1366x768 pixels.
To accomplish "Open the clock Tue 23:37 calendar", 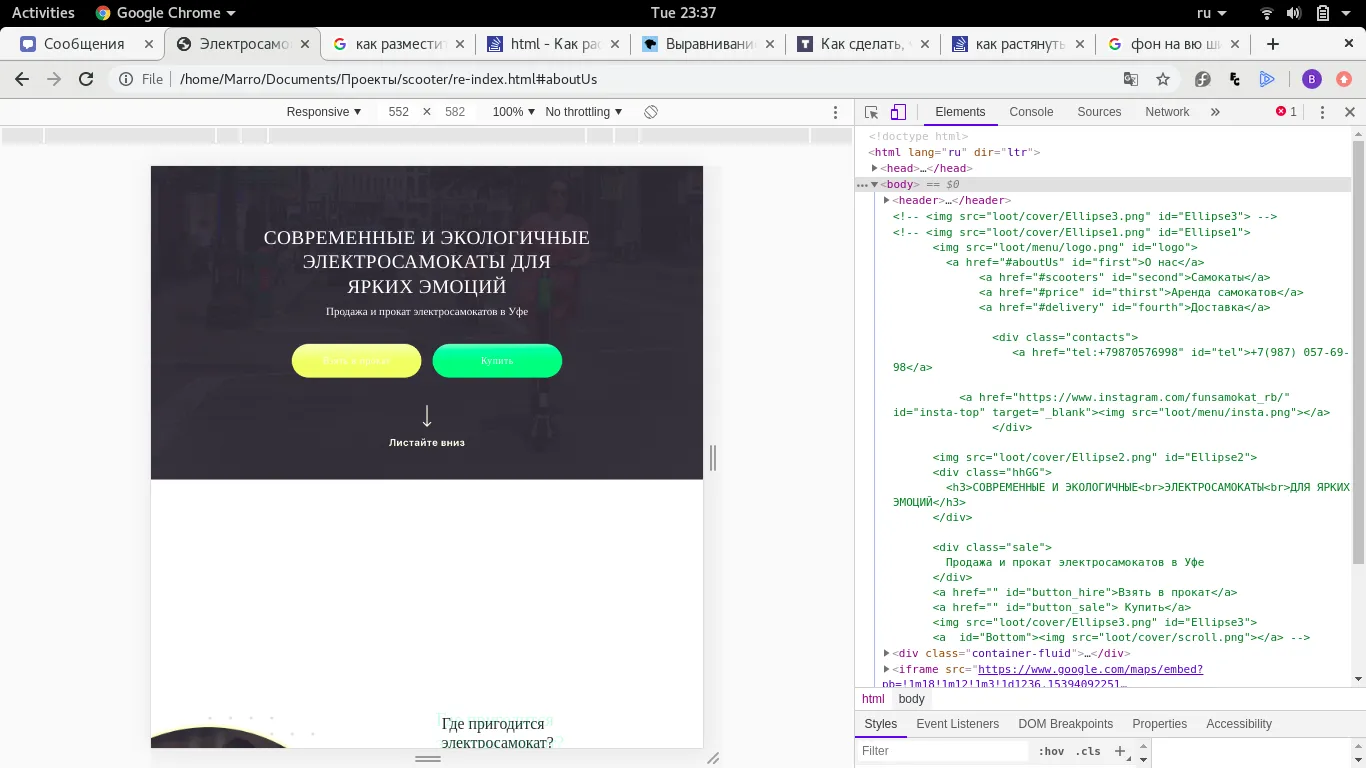I will point(683,13).
